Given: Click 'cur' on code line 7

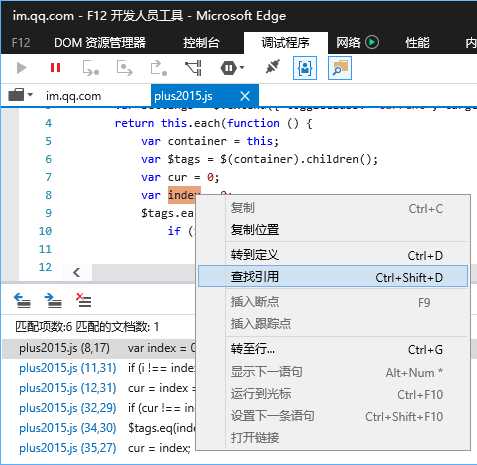Looking at the screenshot, I should [x=177, y=177].
